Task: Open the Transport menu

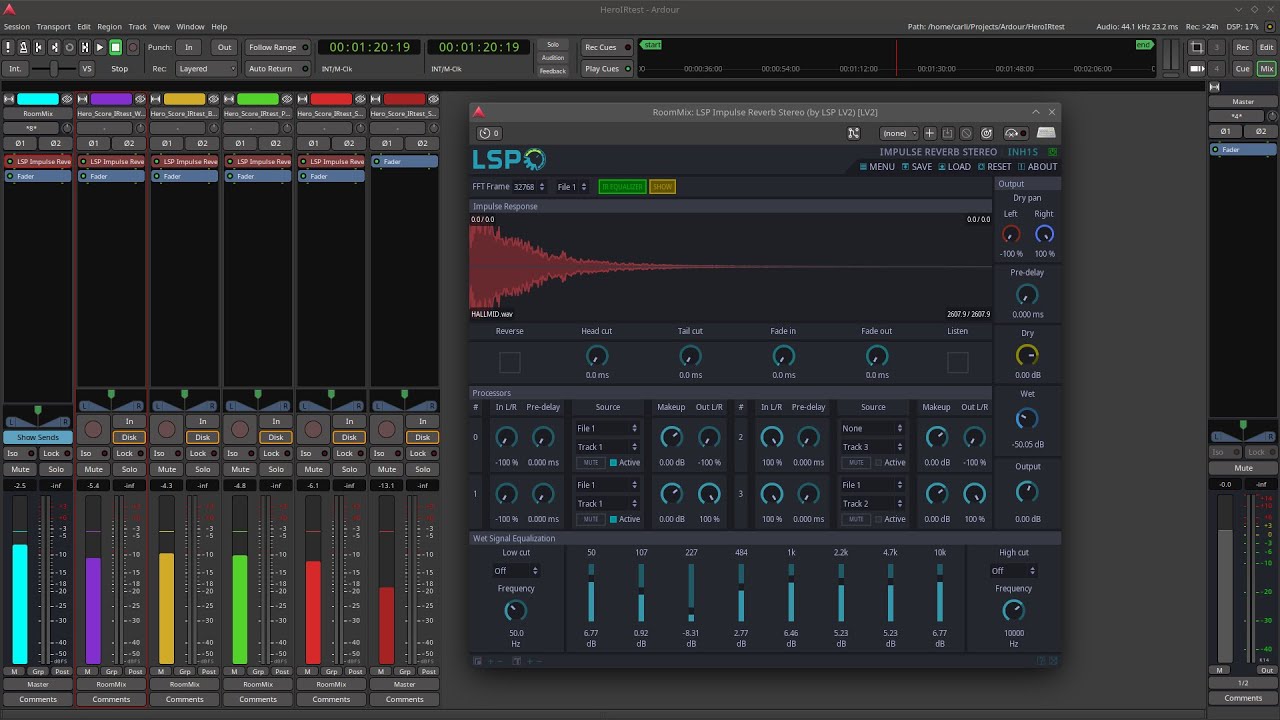Action: 54,27
